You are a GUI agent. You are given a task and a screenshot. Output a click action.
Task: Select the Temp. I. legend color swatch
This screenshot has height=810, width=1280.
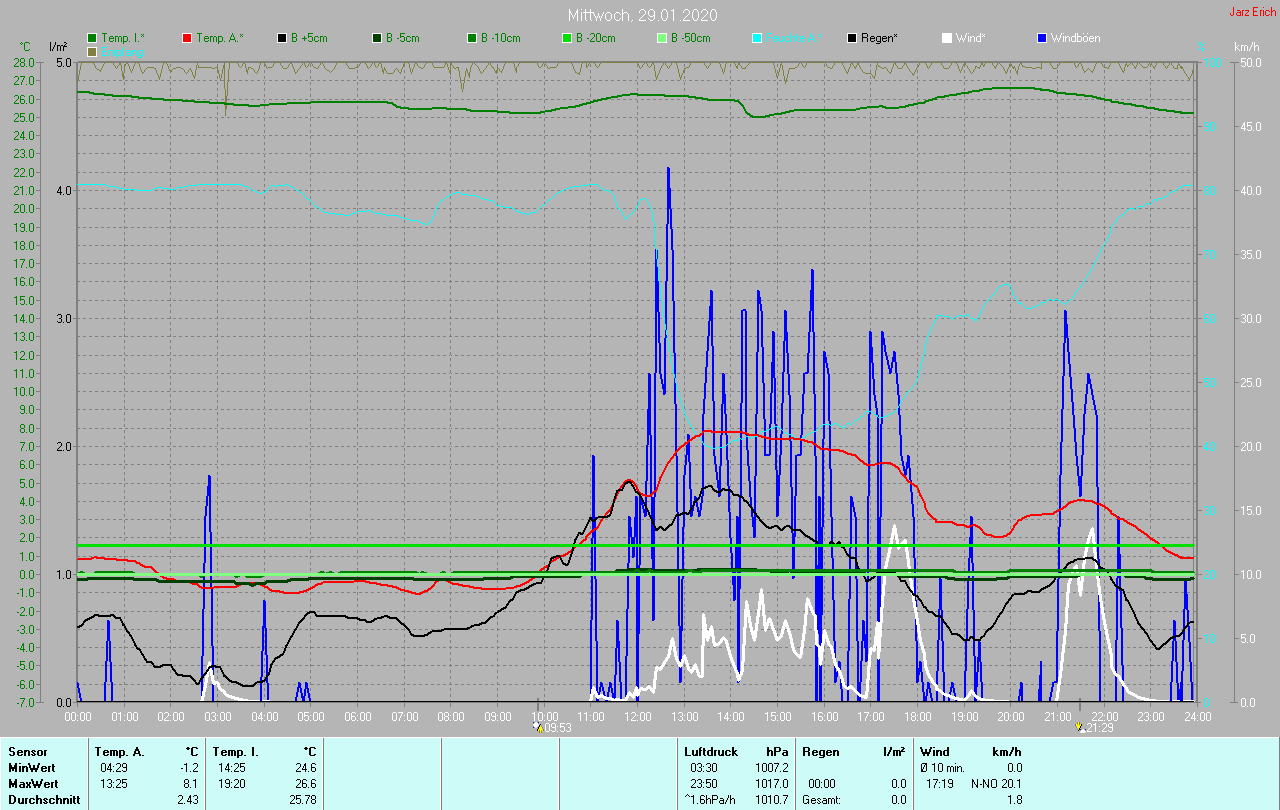tap(92, 38)
